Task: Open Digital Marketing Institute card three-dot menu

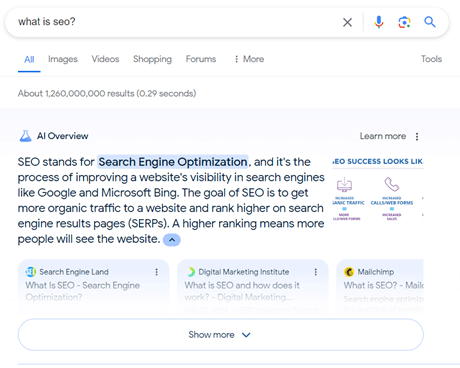Action: coord(315,272)
